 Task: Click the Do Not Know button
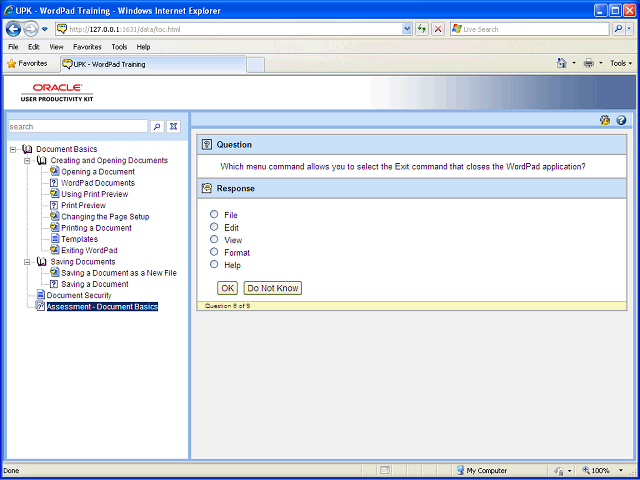[273, 288]
